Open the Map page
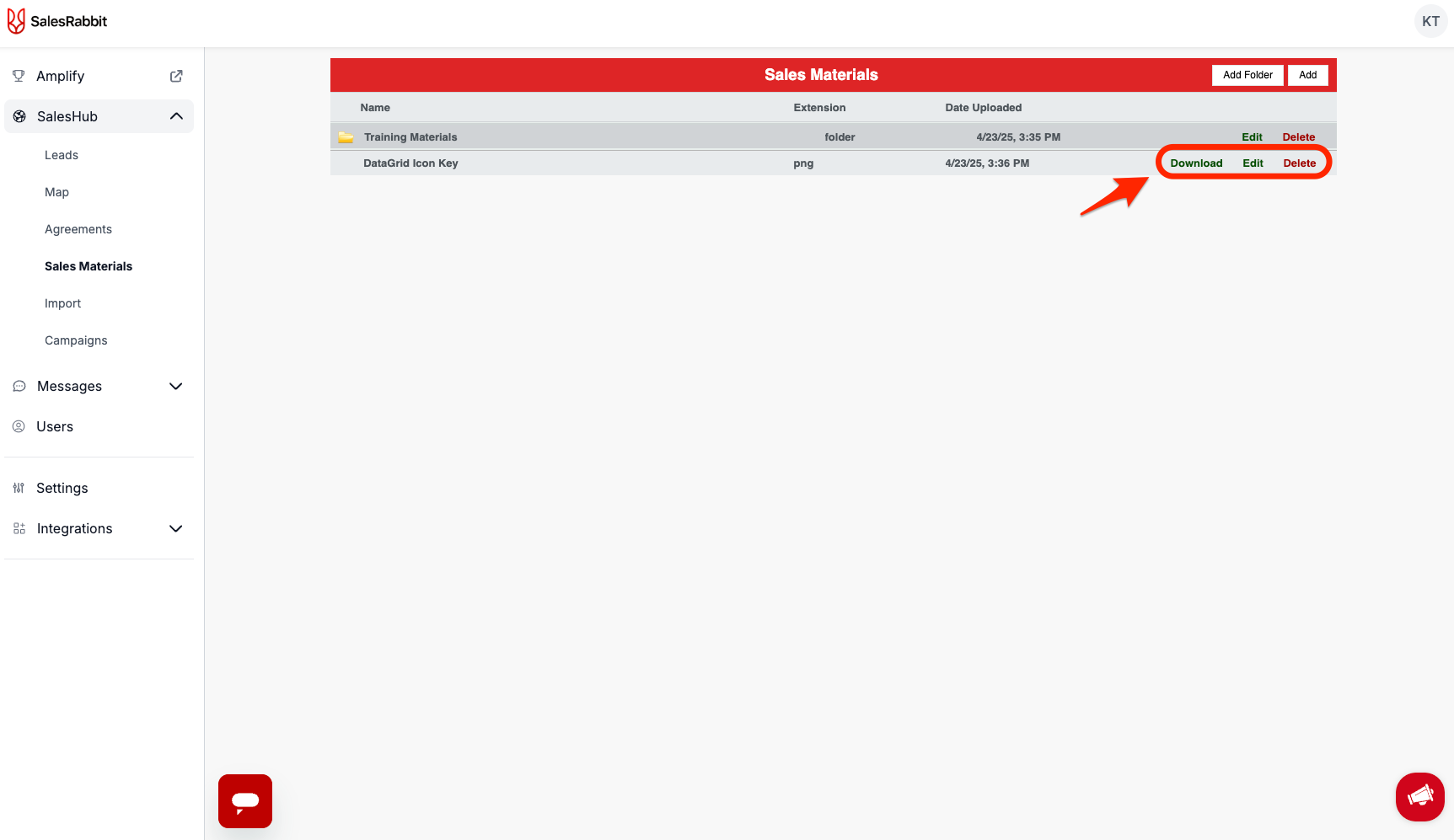 click(x=56, y=192)
